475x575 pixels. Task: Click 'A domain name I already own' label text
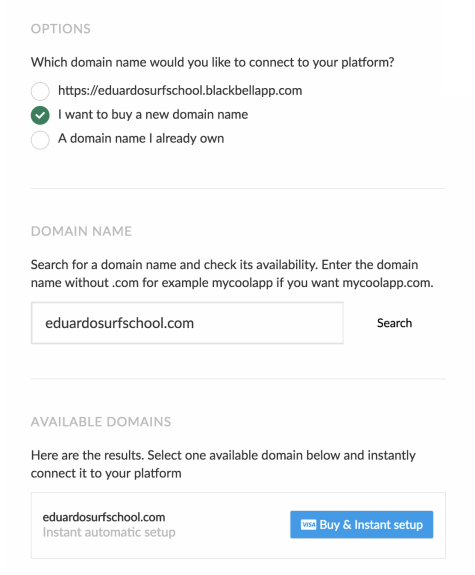click(141, 139)
